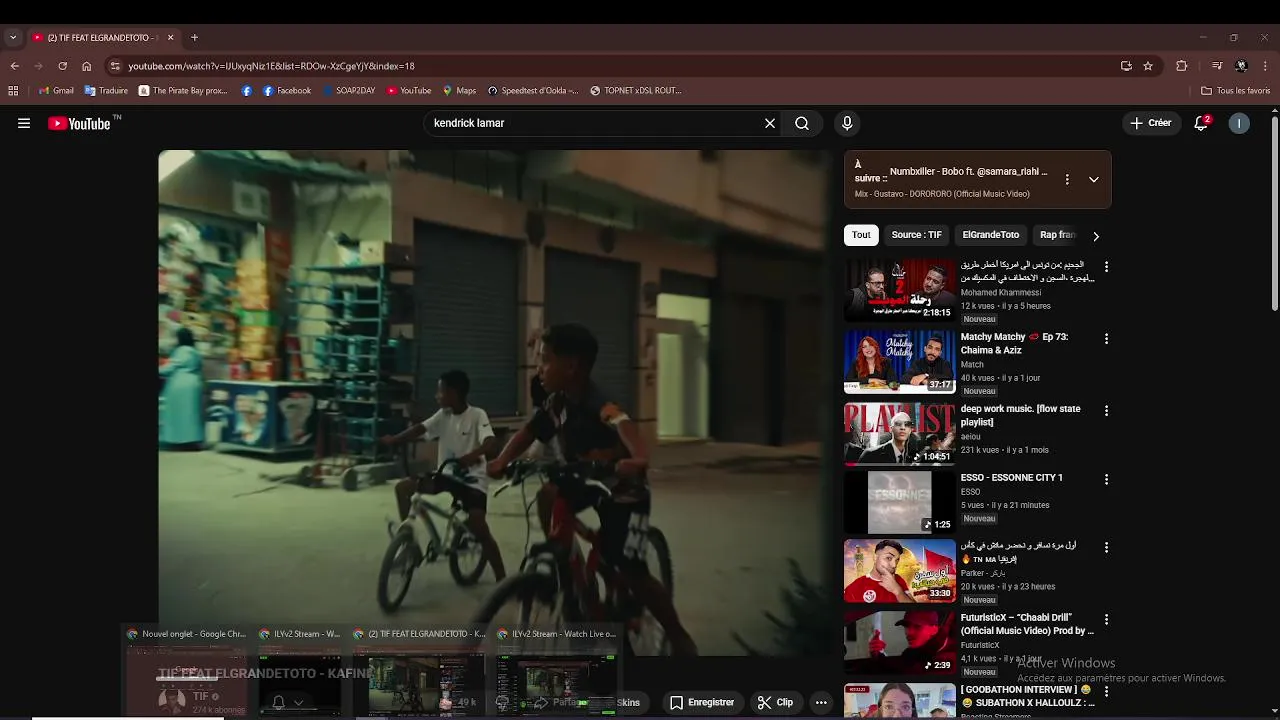The height and width of the screenshot is (720, 1280).
Task: Open the Traduire bookmark
Action: 106,90
